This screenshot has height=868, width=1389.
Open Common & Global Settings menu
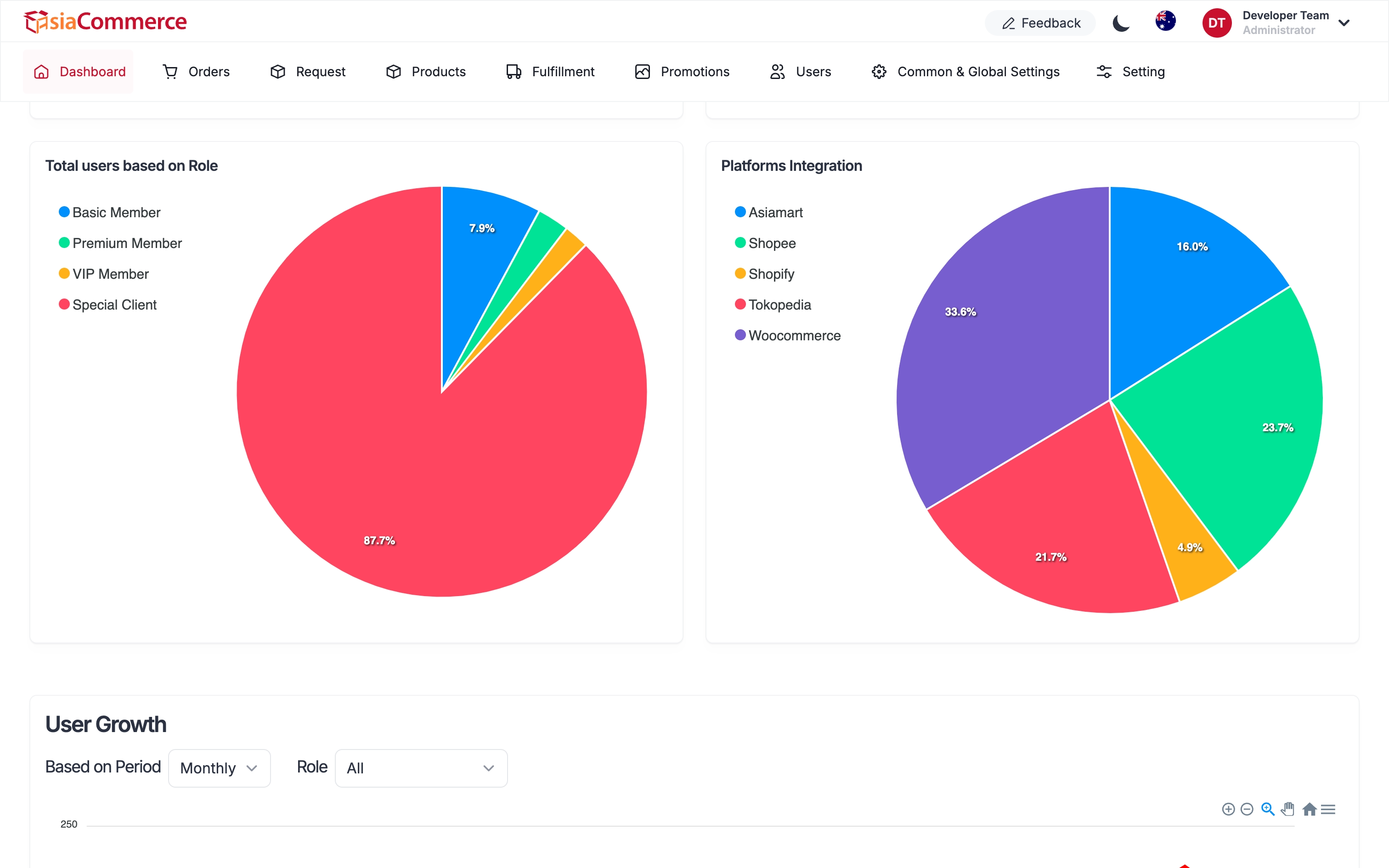[x=966, y=72]
